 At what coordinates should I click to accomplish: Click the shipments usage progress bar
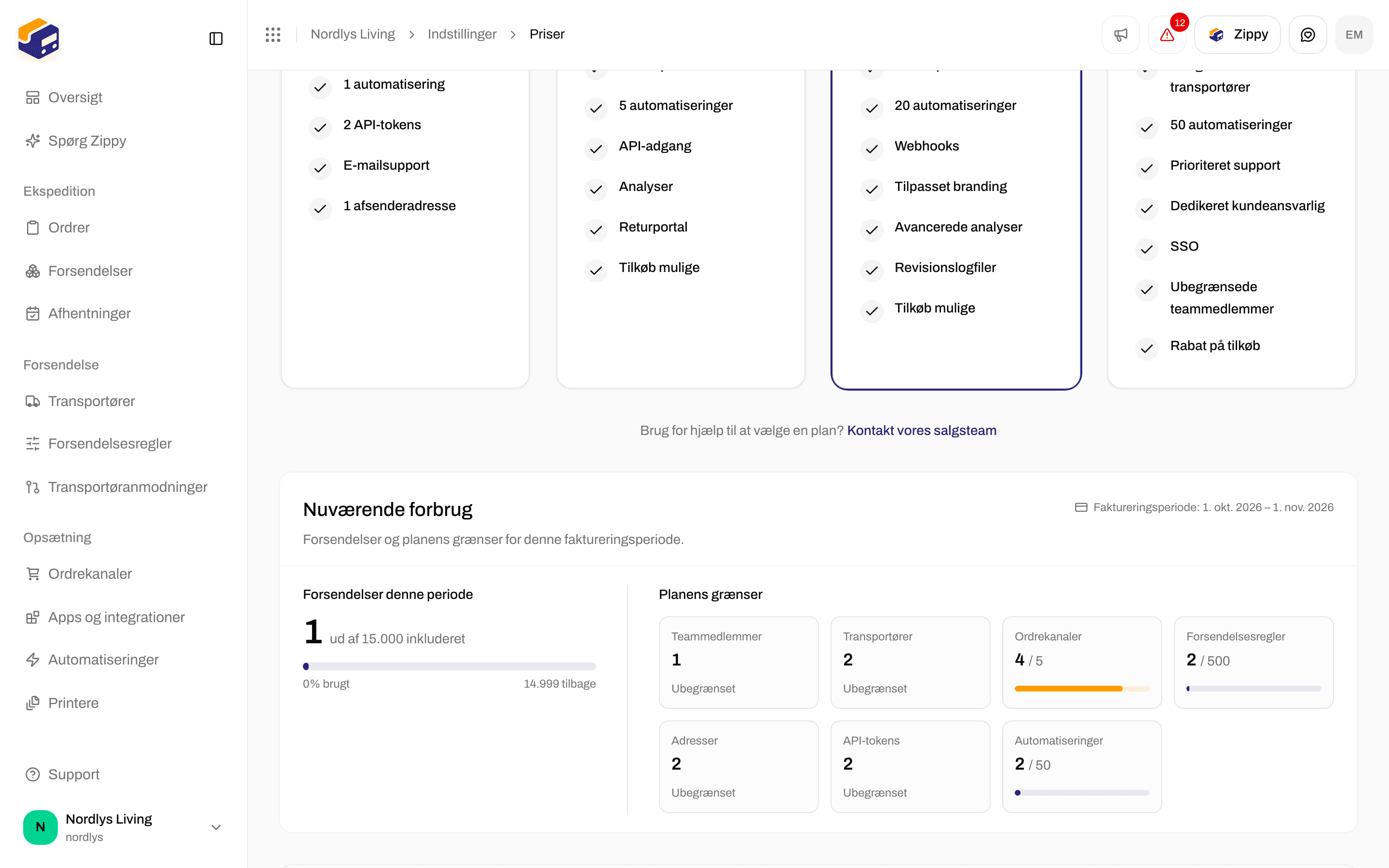tap(449, 666)
